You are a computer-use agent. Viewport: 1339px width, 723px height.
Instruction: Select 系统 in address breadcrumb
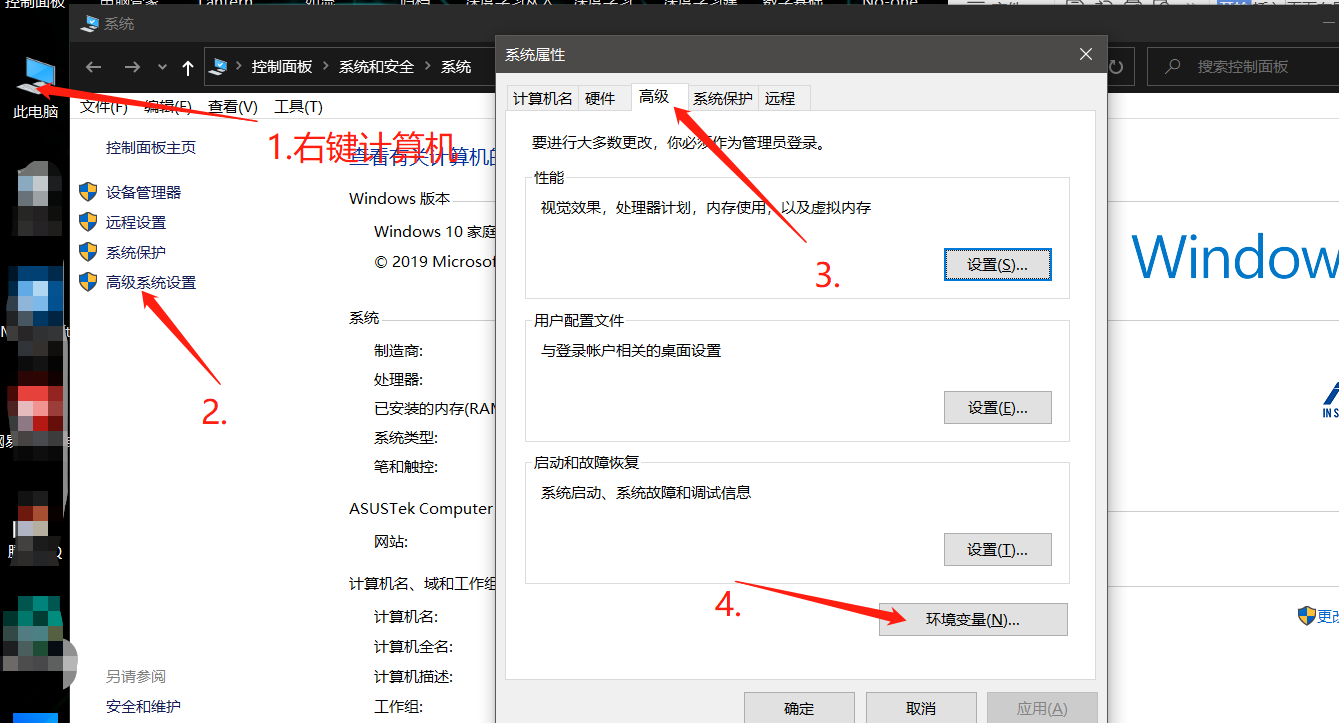(x=456, y=67)
